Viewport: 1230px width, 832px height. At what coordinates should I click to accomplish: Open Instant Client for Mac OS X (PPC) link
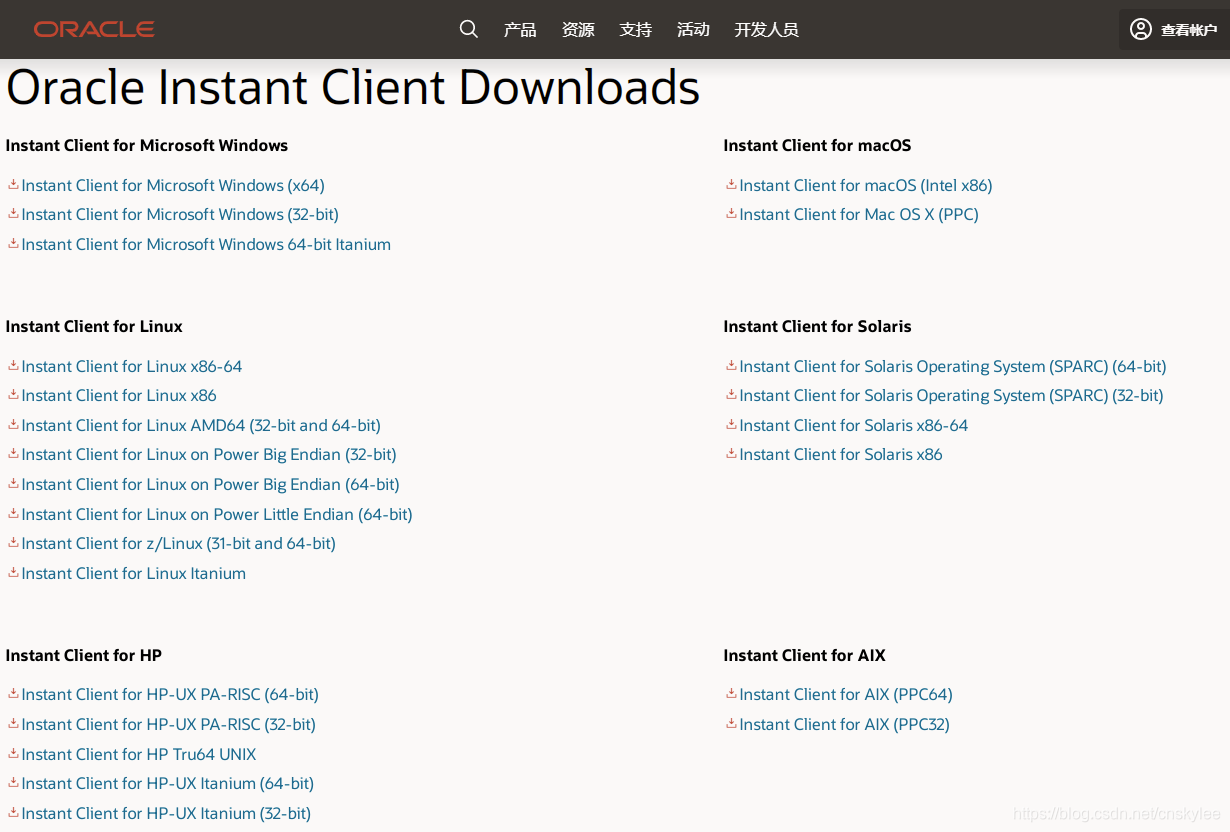pos(858,214)
